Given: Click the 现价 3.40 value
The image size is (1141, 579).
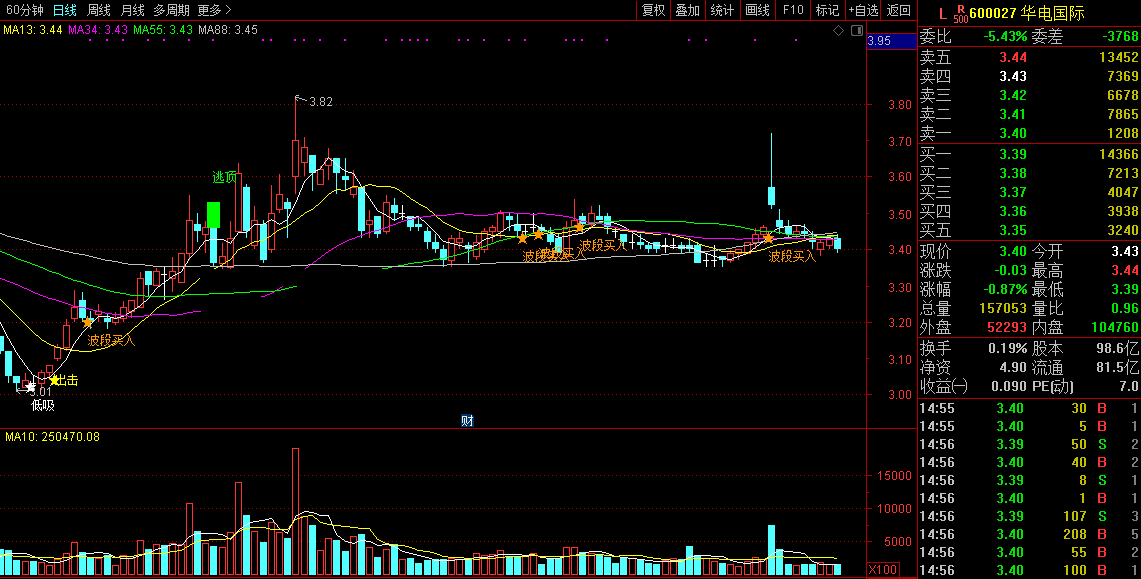Looking at the screenshot, I should click(x=1012, y=252).
